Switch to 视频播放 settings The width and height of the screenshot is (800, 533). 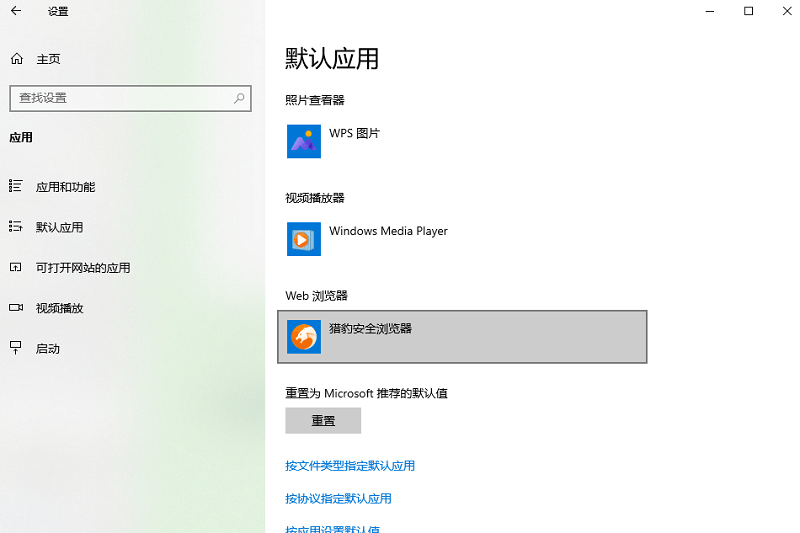click(x=59, y=308)
